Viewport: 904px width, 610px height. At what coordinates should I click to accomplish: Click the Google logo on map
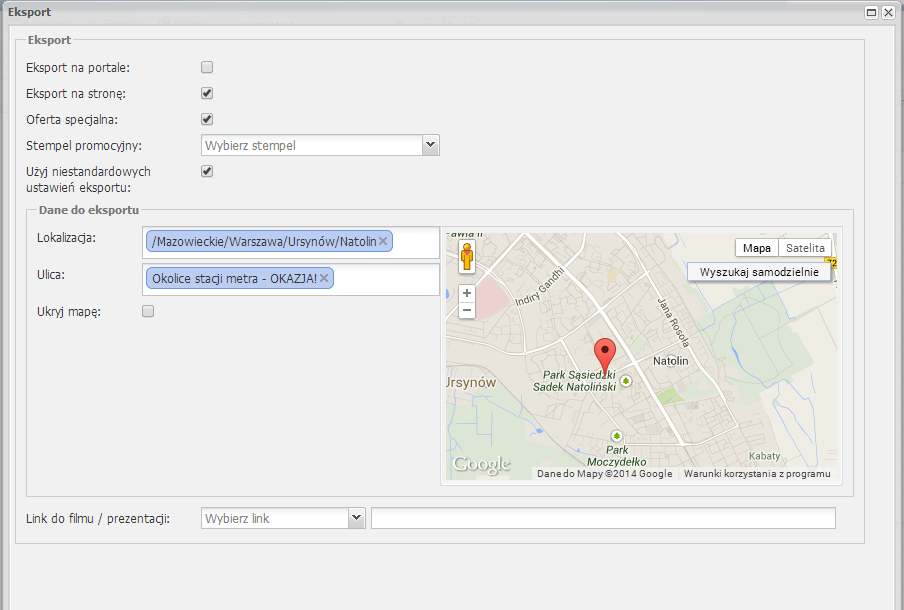tap(481, 464)
